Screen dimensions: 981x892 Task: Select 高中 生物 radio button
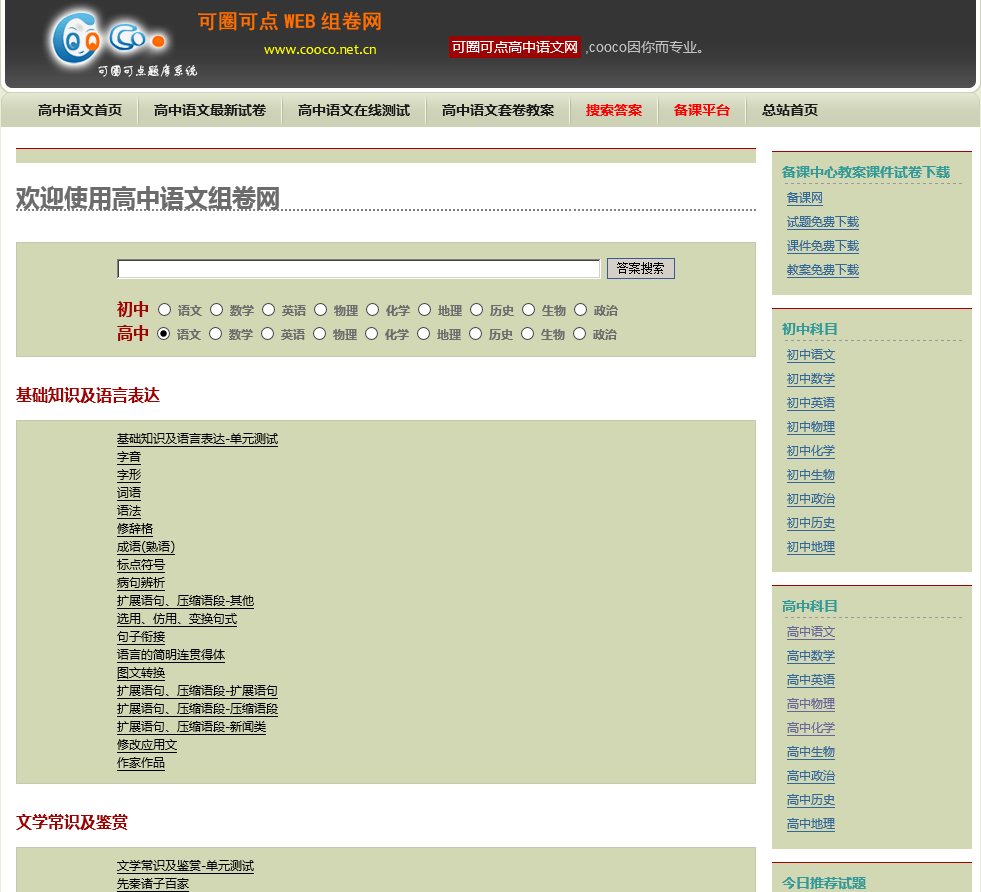click(527, 333)
